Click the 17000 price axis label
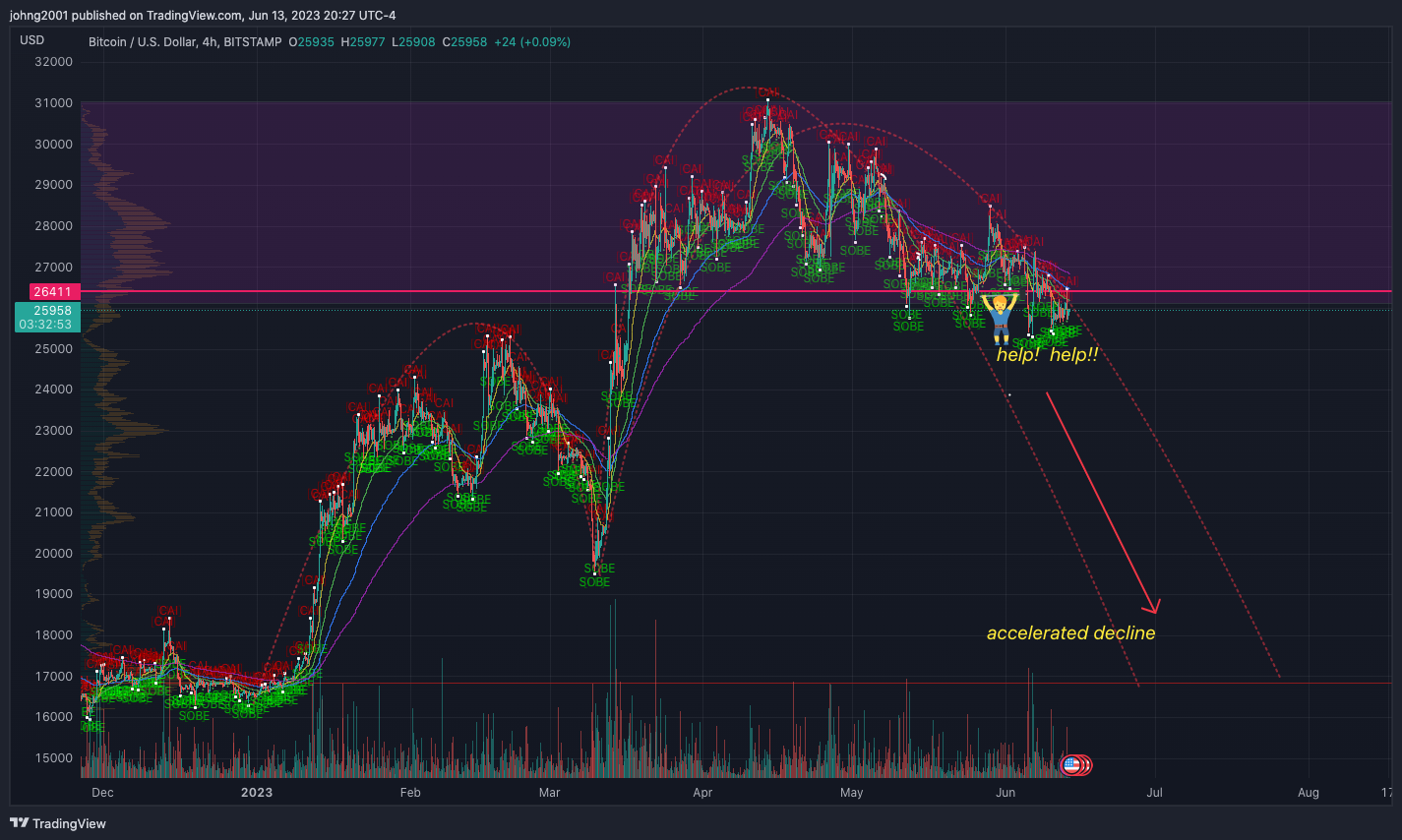Viewport: 1402px width, 840px height. point(53,677)
